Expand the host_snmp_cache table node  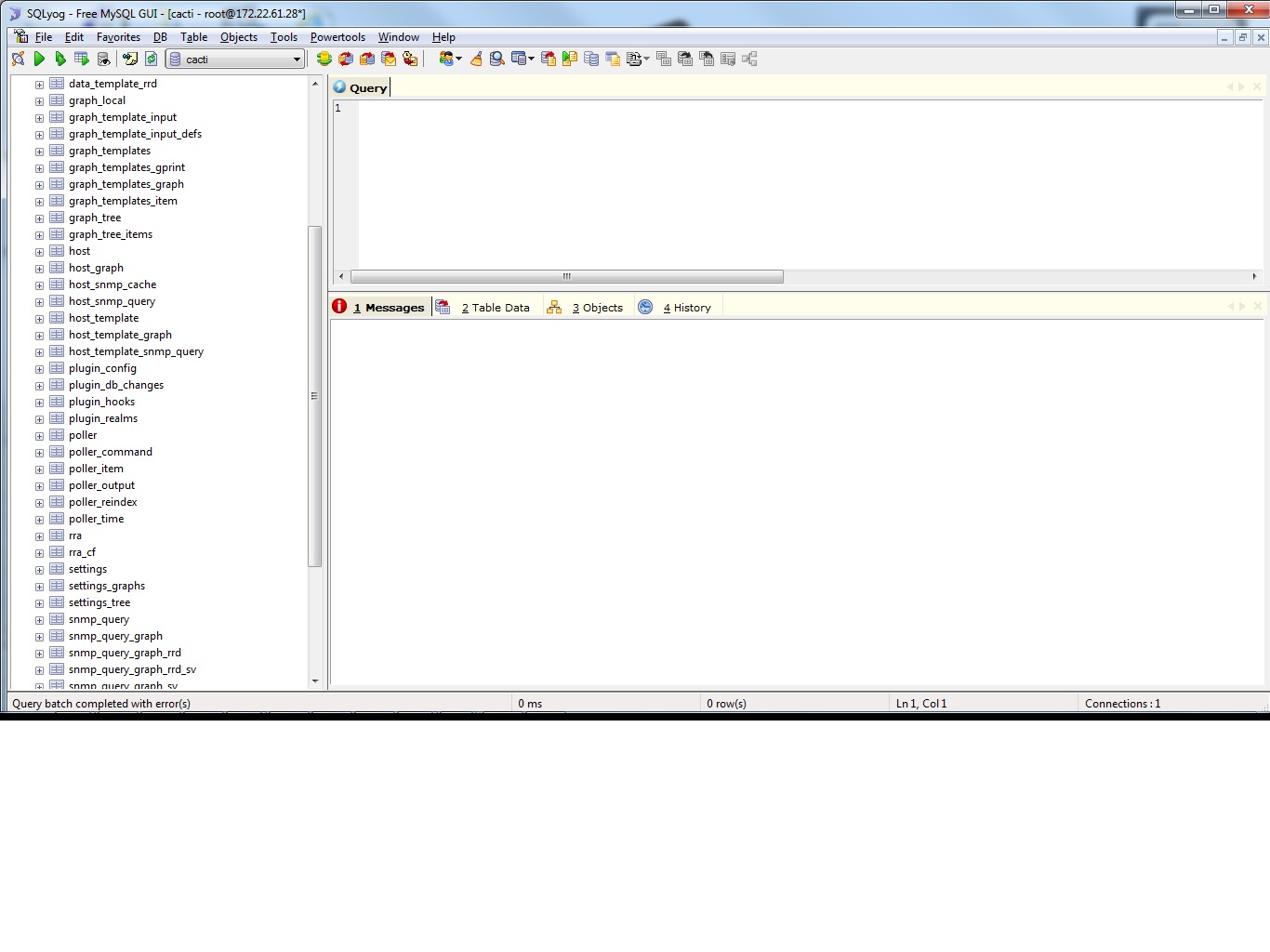39,285
